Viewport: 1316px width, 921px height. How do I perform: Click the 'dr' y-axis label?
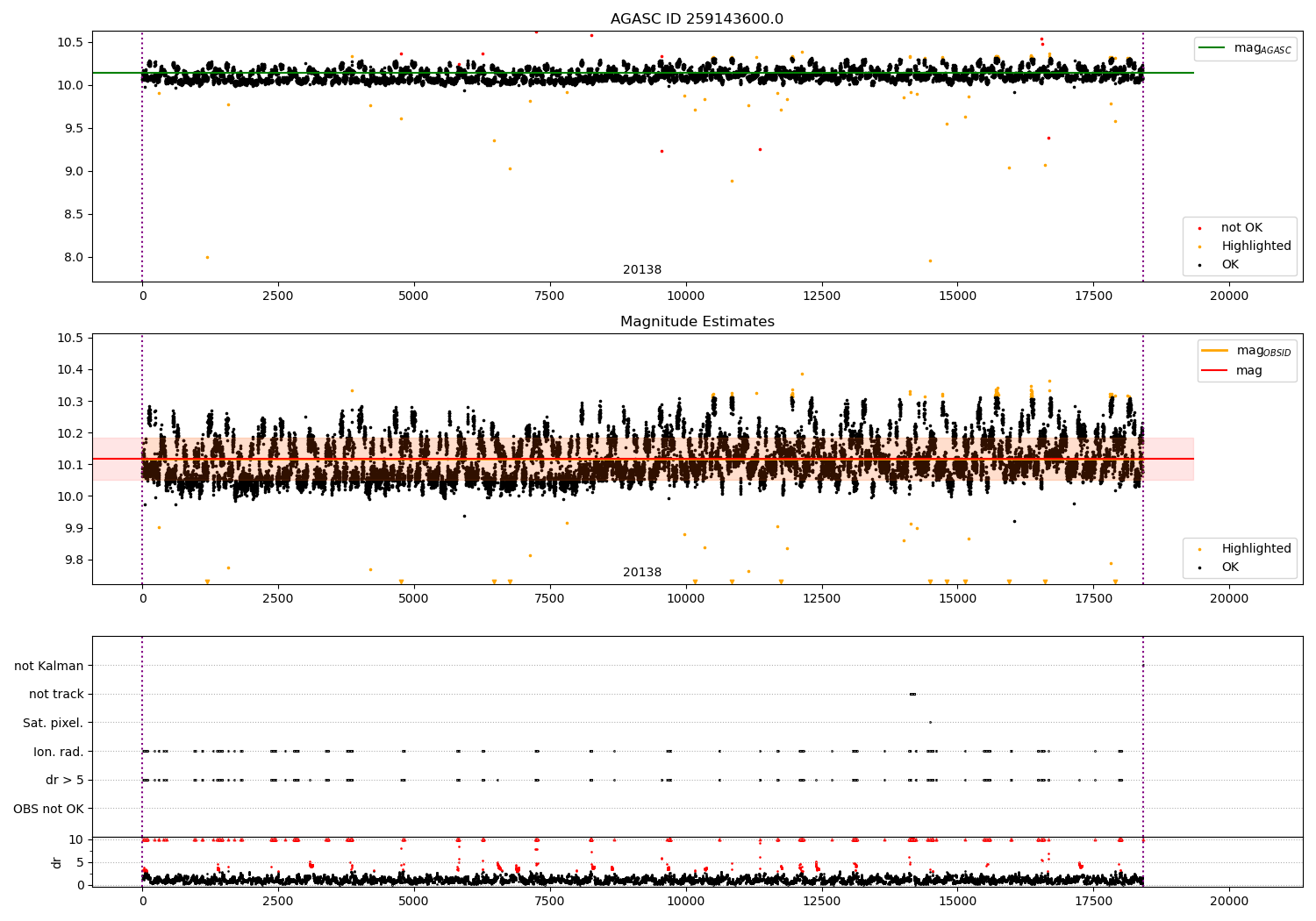point(57,862)
